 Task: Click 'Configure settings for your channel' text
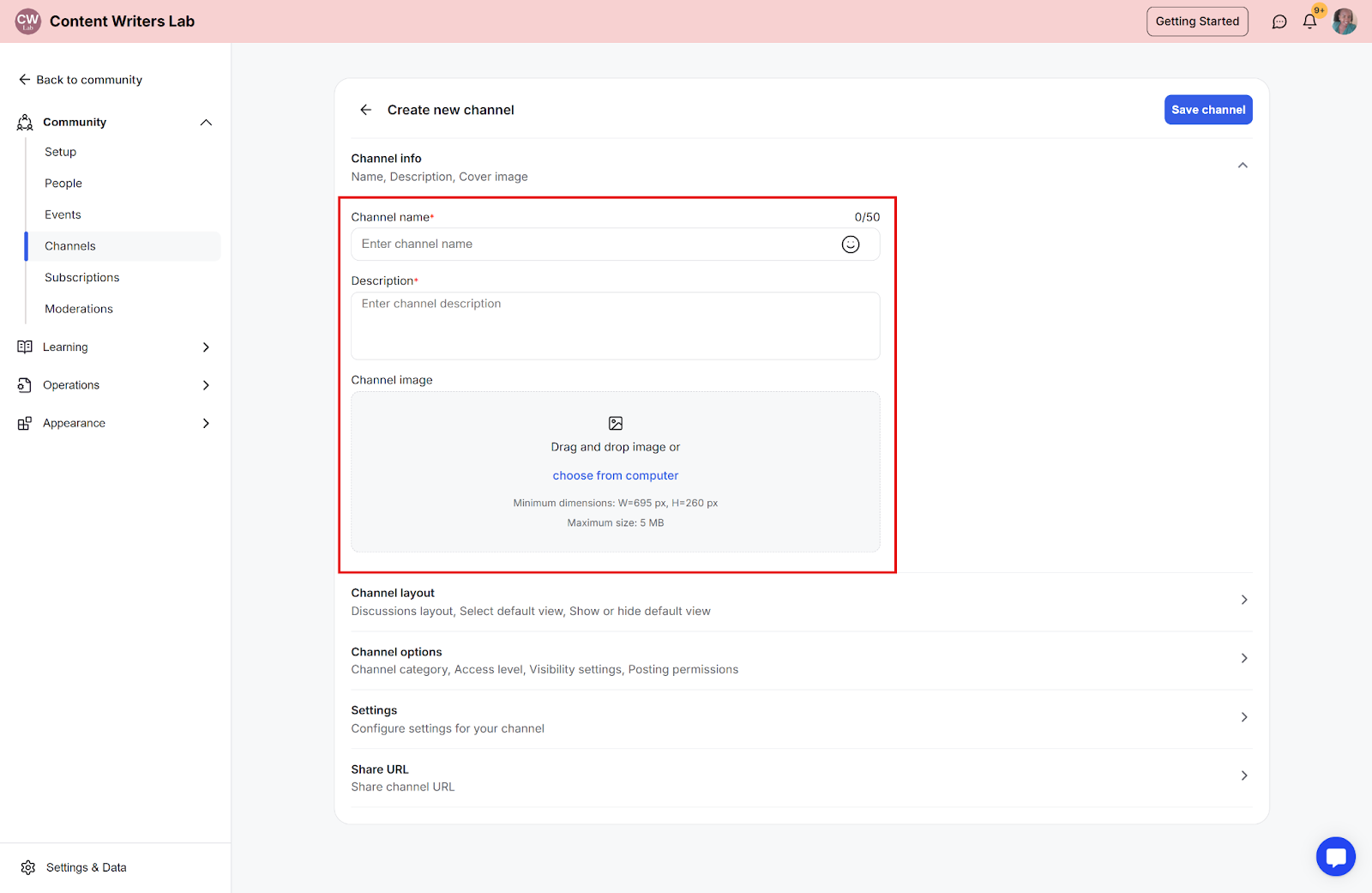(448, 728)
